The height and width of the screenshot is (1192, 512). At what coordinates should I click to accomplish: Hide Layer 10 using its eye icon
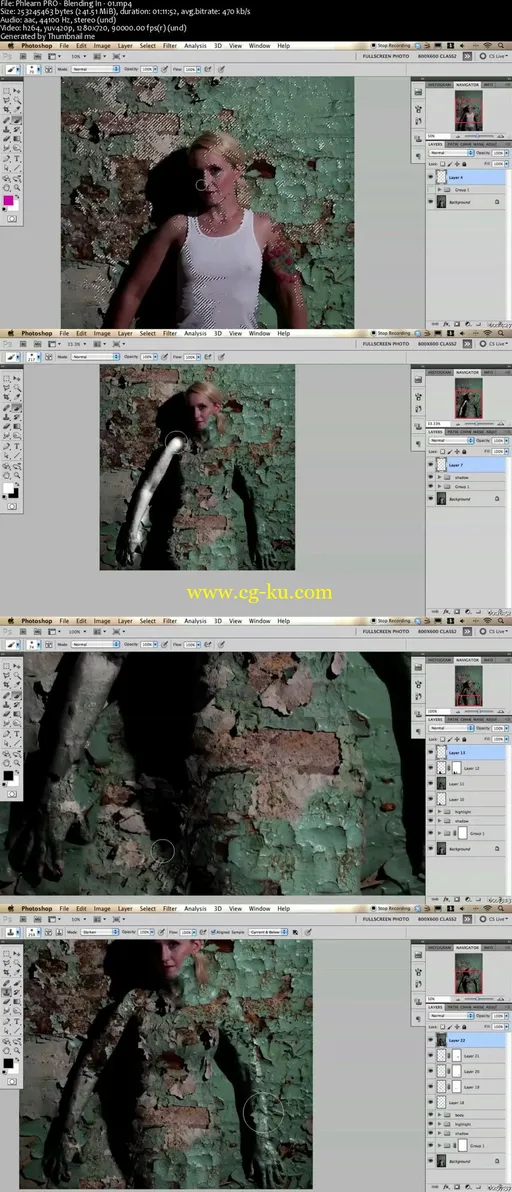pos(431,798)
